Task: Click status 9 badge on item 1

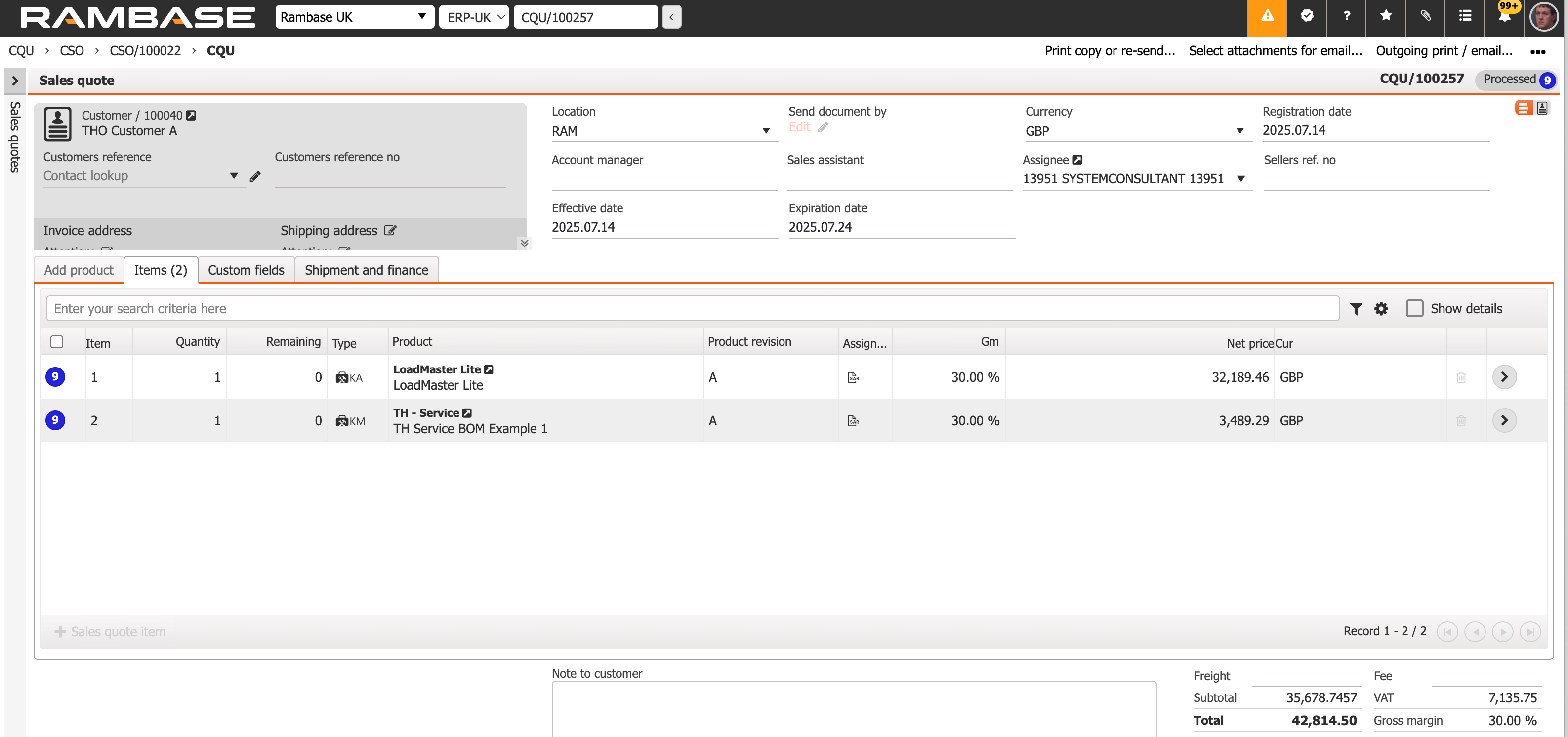Action: [x=55, y=377]
